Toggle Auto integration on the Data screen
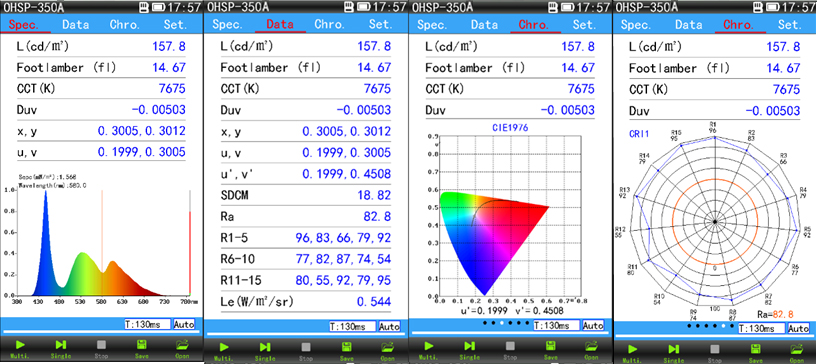Viewport: 818px width, 364px height. [x=389, y=326]
